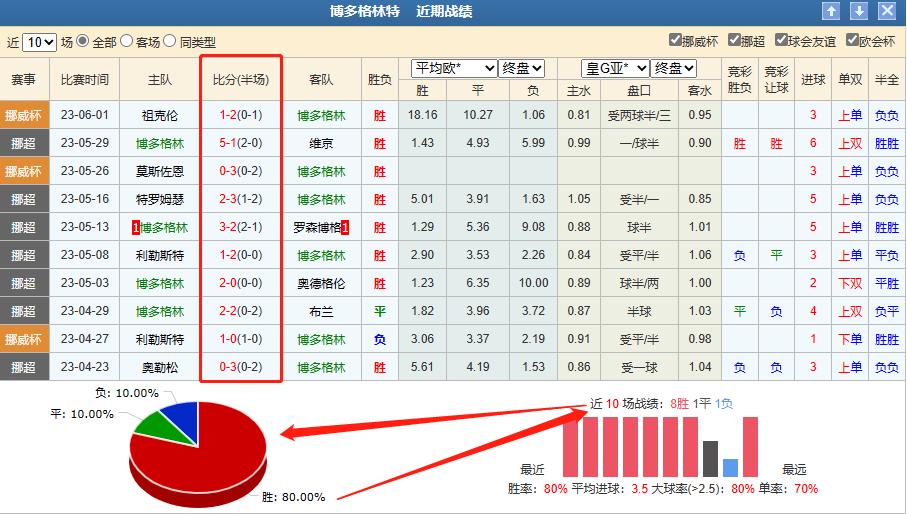Click score 2-3(1-2) on 特罗姆瑟 row

point(241,198)
